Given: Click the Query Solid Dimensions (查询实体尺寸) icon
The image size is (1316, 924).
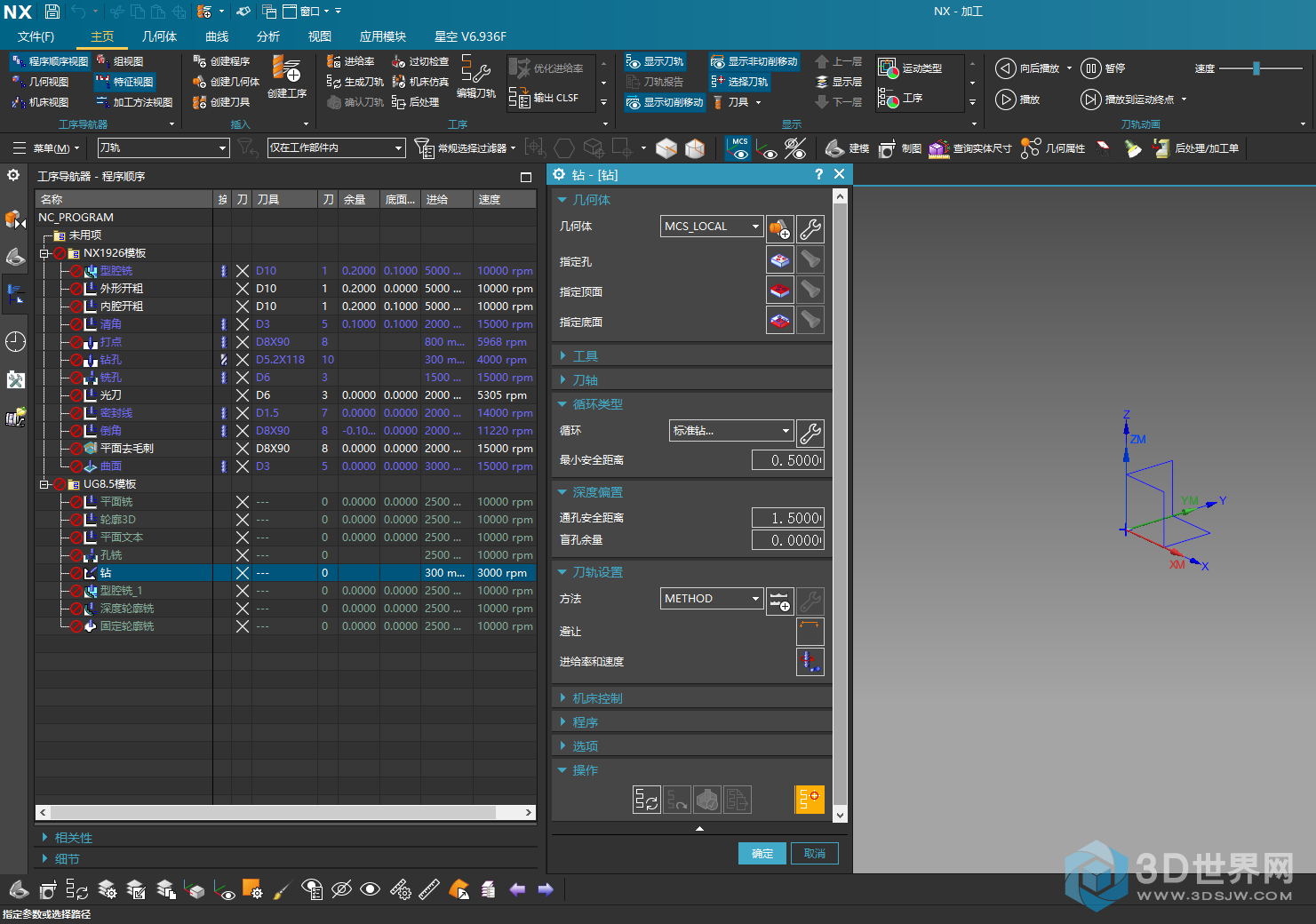Looking at the screenshot, I should click(x=939, y=148).
